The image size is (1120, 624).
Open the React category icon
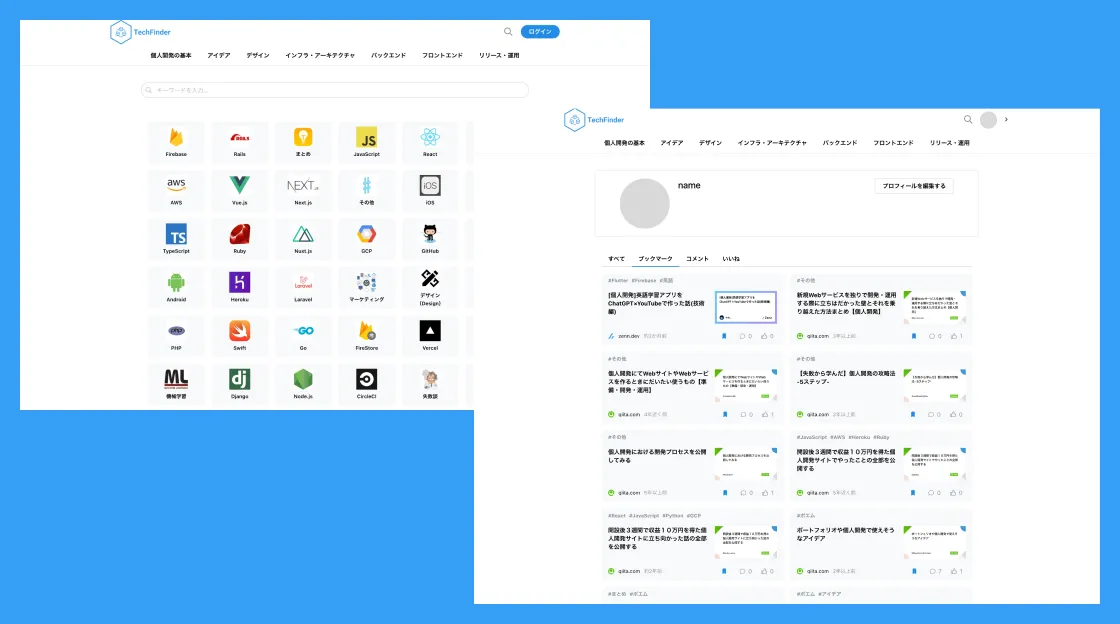(430, 141)
